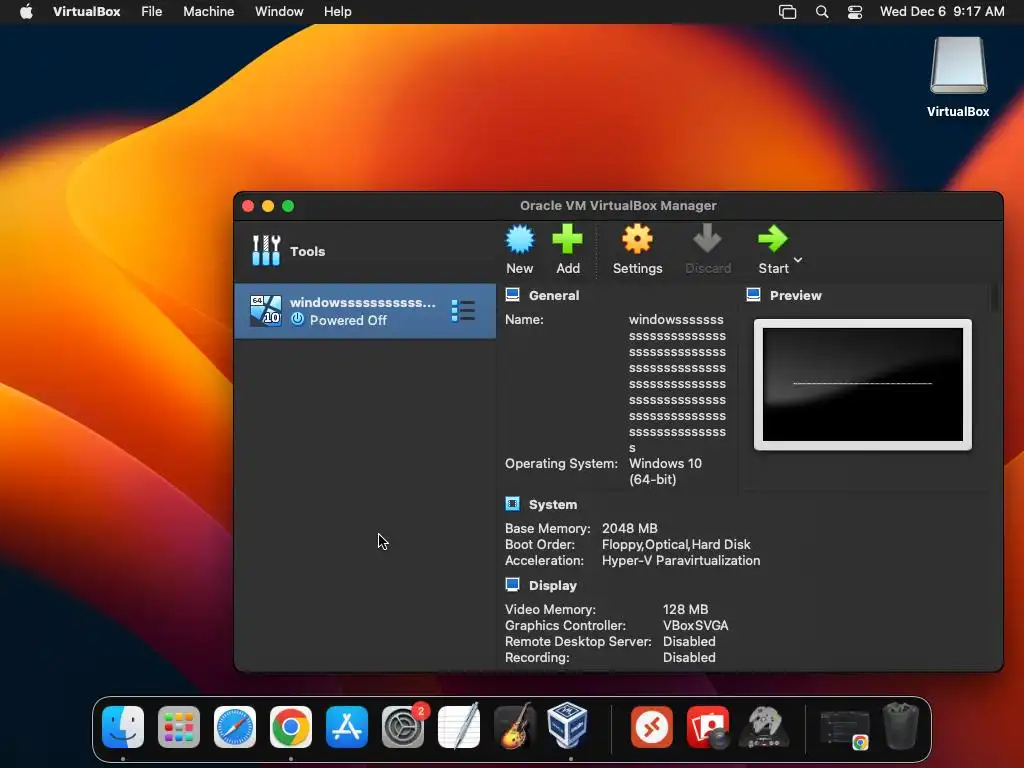Click the Stage Manager menu bar icon
1024x768 pixels.
[x=788, y=12]
